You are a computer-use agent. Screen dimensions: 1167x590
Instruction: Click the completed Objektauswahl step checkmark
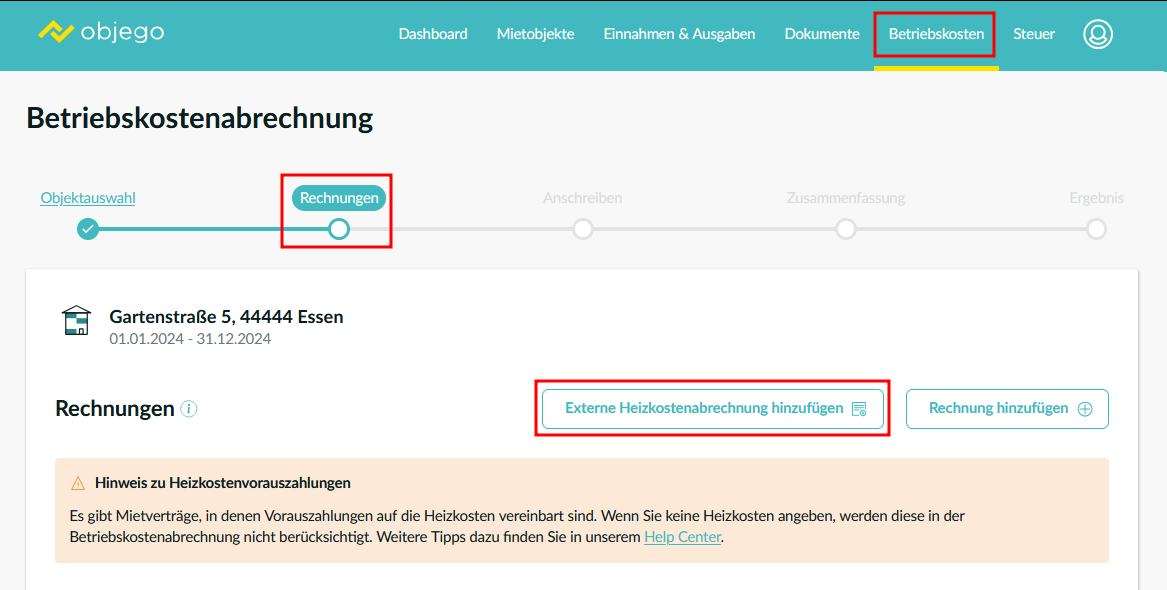point(88,228)
